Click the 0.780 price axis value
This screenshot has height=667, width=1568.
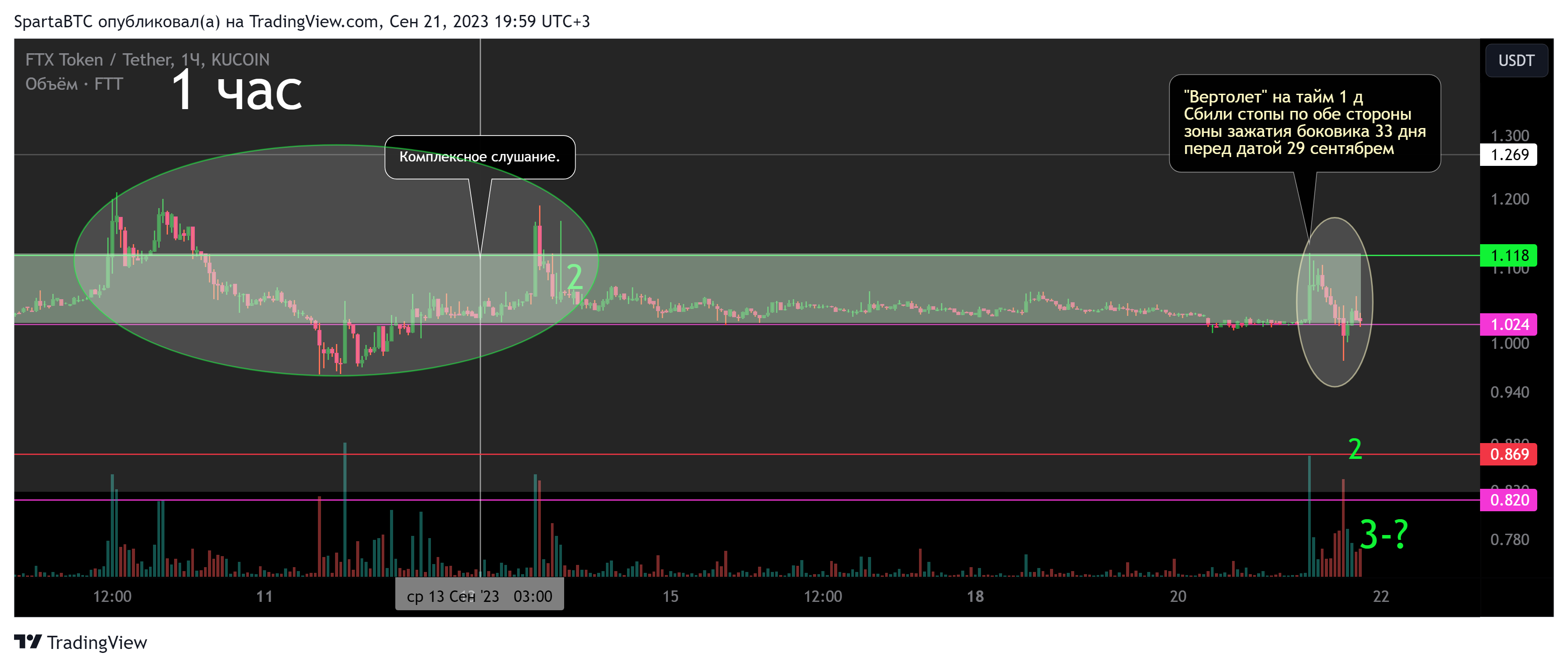(x=1509, y=540)
